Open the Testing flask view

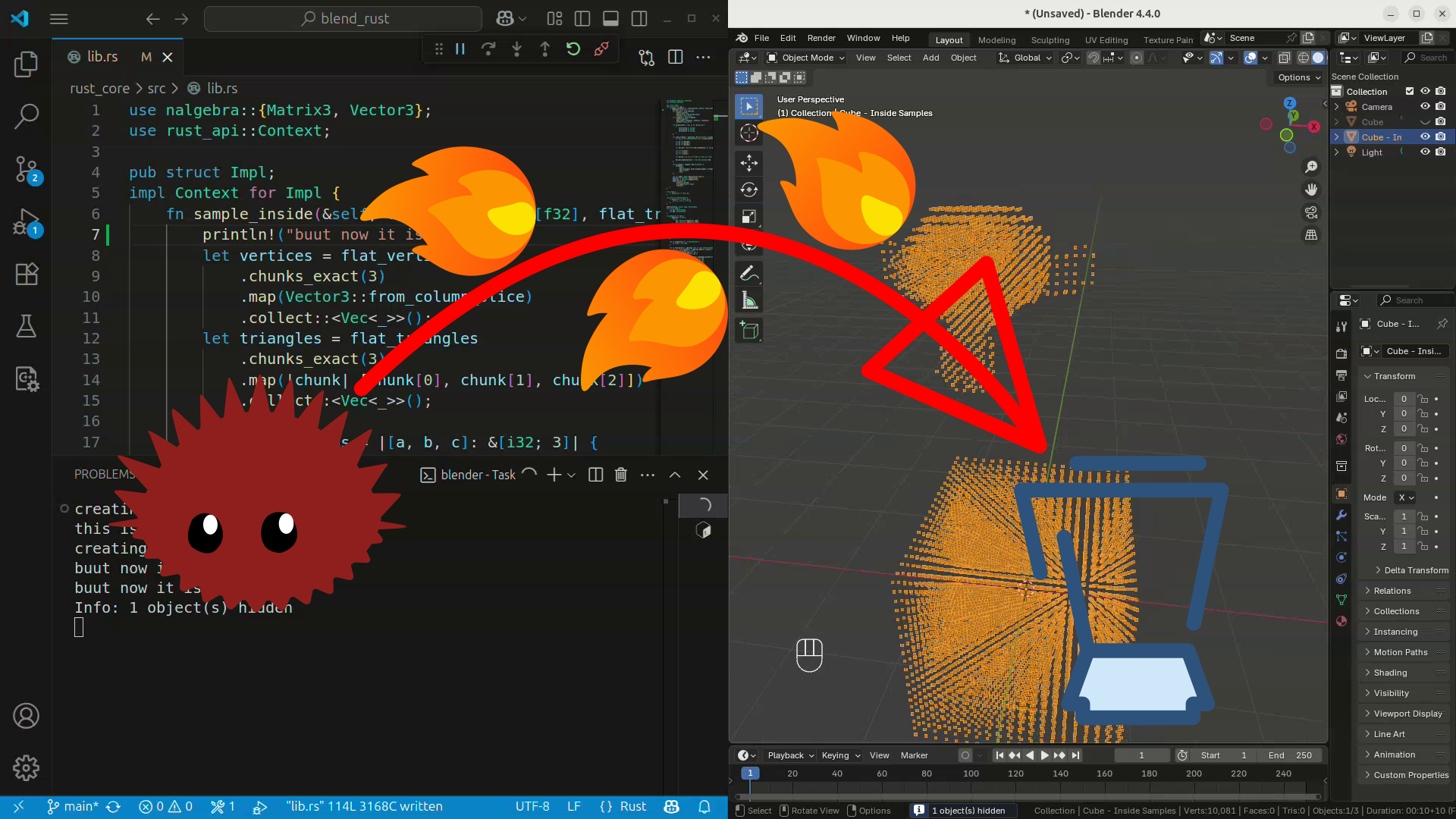coord(27,326)
